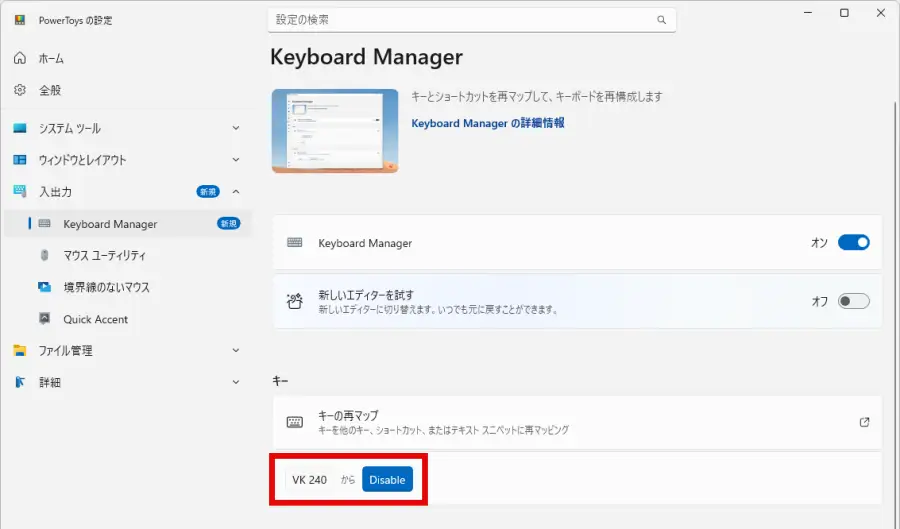Image resolution: width=900 pixels, height=529 pixels.
Task: Click the ウィンドウとレイアウト icon
Action: (x=20, y=160)
